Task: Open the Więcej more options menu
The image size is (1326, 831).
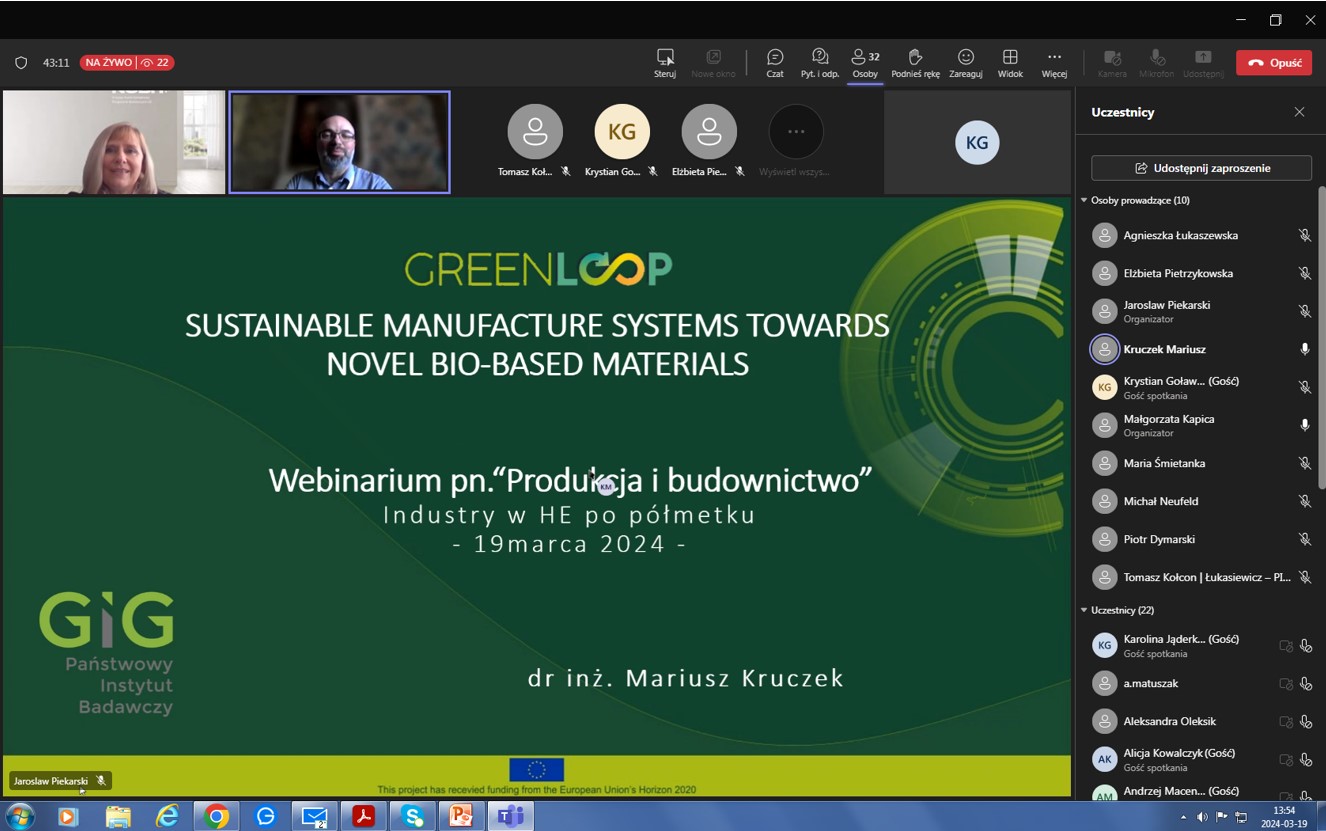Action: click(x=1054, y=62)
